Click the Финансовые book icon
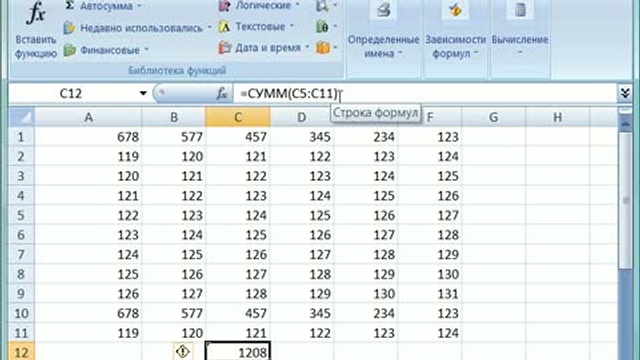The width and height of the screenshot is (640, 360). [x=70, y=50]
